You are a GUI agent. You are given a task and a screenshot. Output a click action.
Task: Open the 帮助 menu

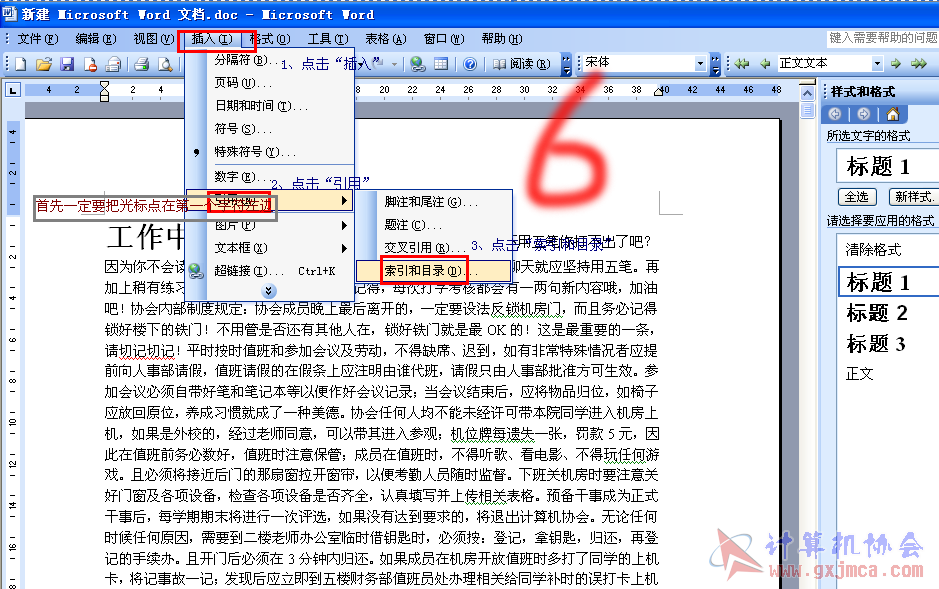[502, 39]
